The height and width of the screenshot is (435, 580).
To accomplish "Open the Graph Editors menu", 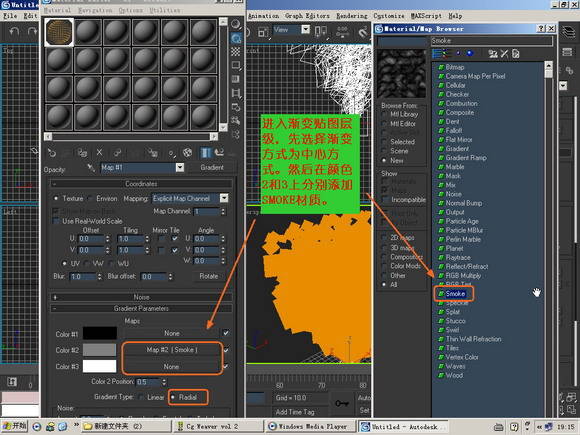I will coord(307,16).
